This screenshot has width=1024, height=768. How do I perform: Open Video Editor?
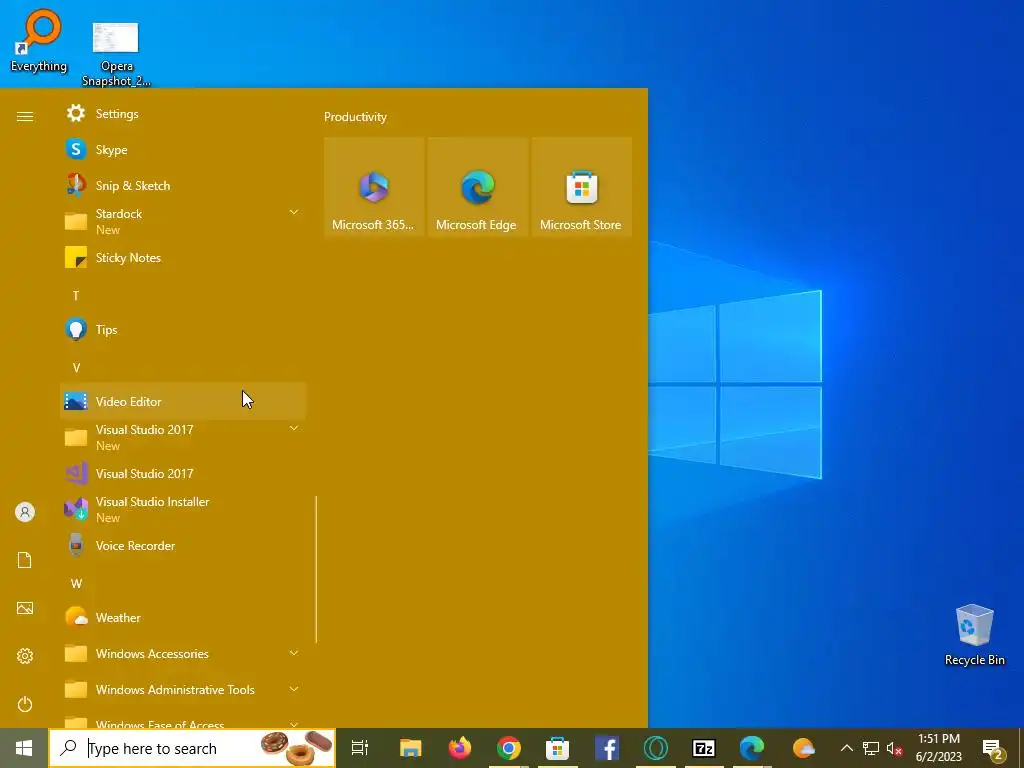pyautogui.click(x=183, y=401)
